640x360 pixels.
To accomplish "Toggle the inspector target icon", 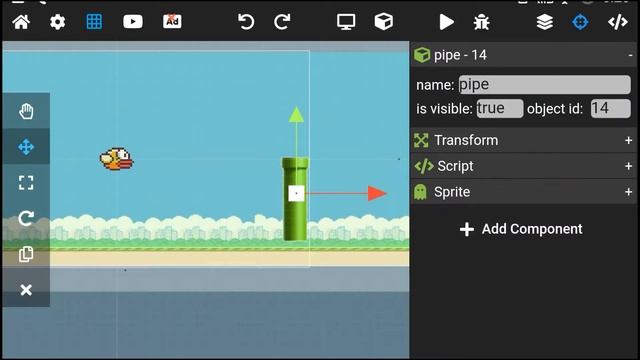I will (x=580, y=22).
